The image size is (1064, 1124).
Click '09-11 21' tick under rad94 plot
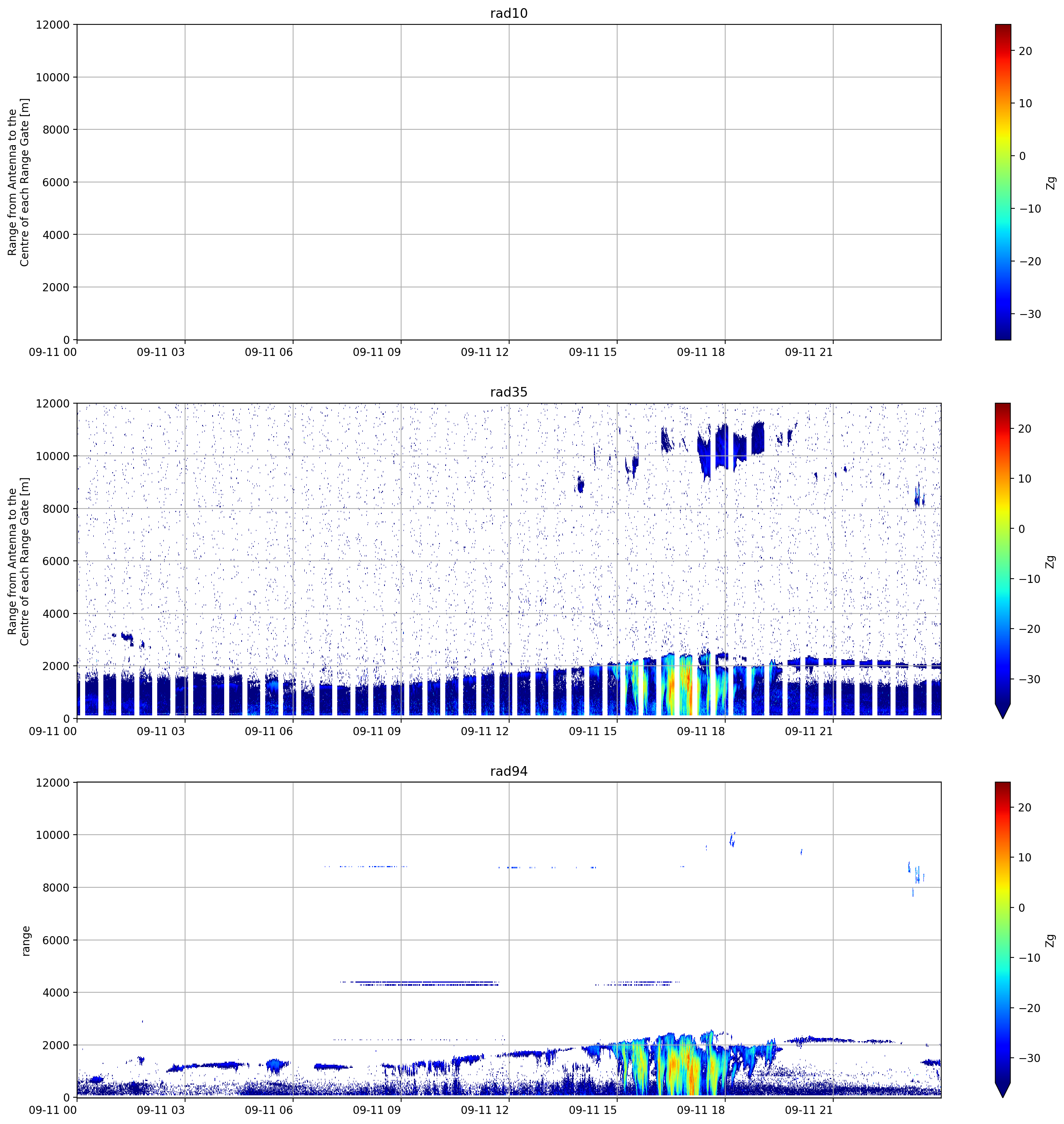[809, 1110]
